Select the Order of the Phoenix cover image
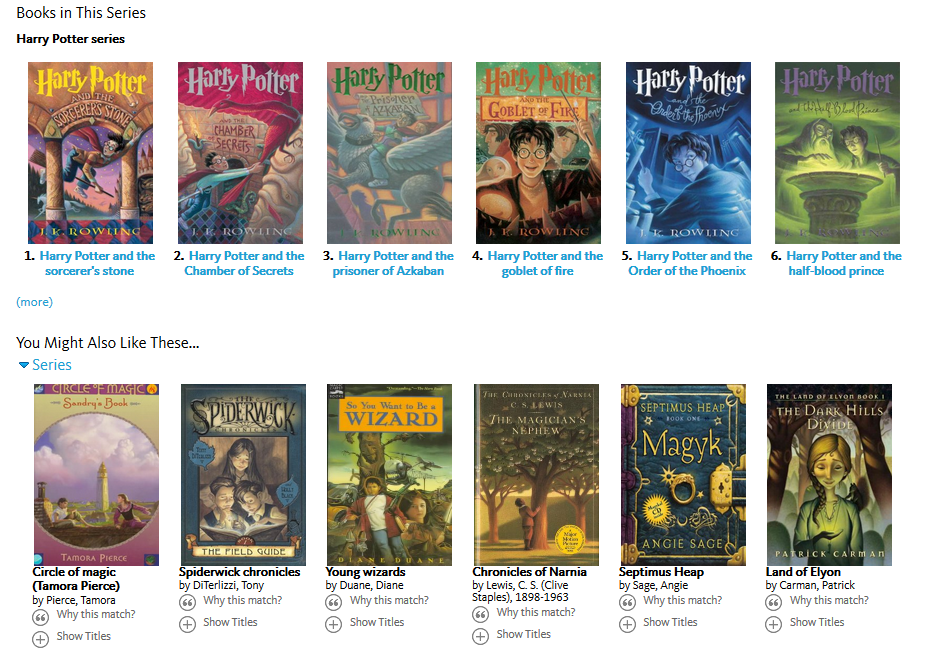This screenshot has width=935, height=655. (x=688, y=153)
